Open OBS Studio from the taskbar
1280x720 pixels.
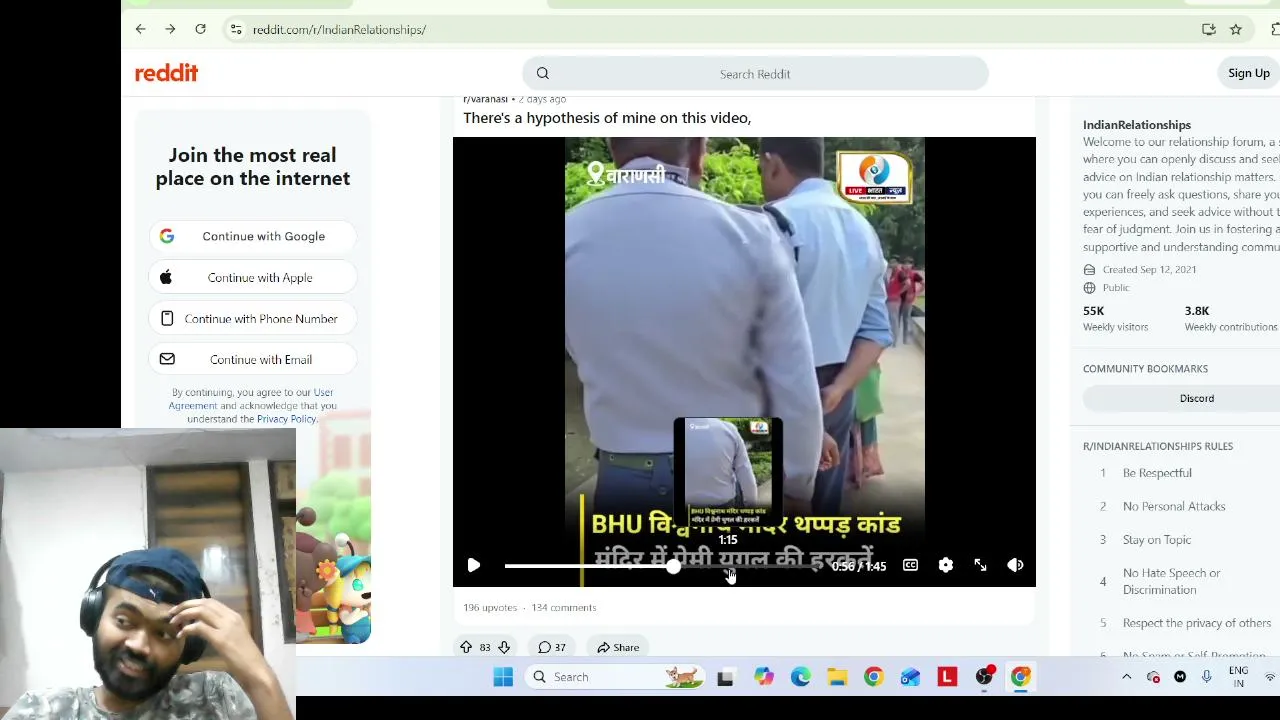(985, 677)
